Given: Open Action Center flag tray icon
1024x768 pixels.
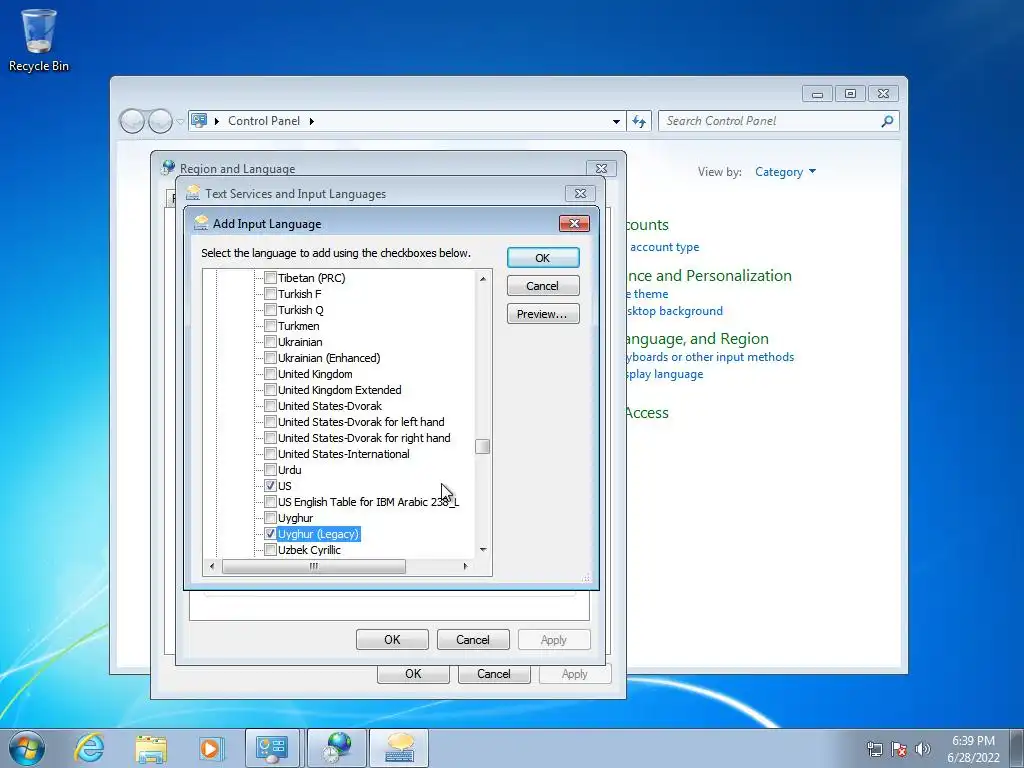Looking at the screenshot, I should (x=899, y=749).
